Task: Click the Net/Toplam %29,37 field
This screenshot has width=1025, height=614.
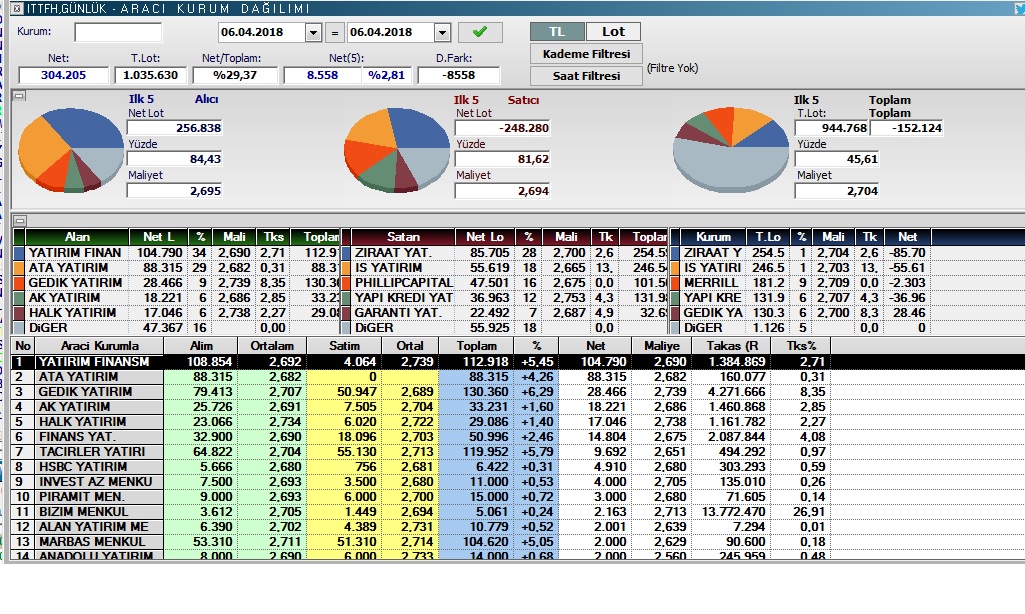Action: (x=235, y=75)
